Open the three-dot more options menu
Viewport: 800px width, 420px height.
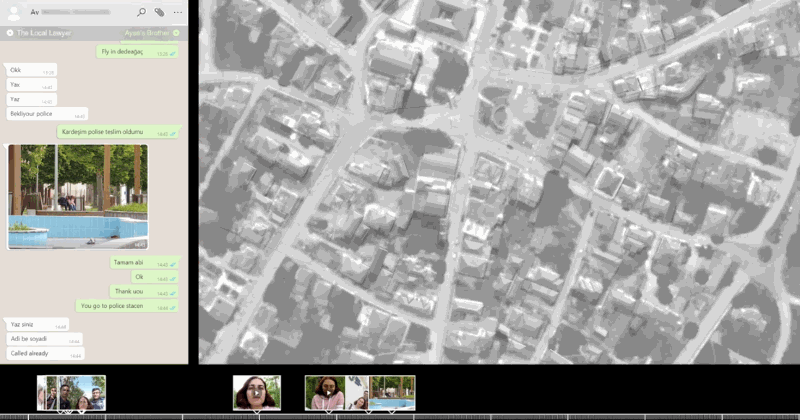click(x=177, y=12)
